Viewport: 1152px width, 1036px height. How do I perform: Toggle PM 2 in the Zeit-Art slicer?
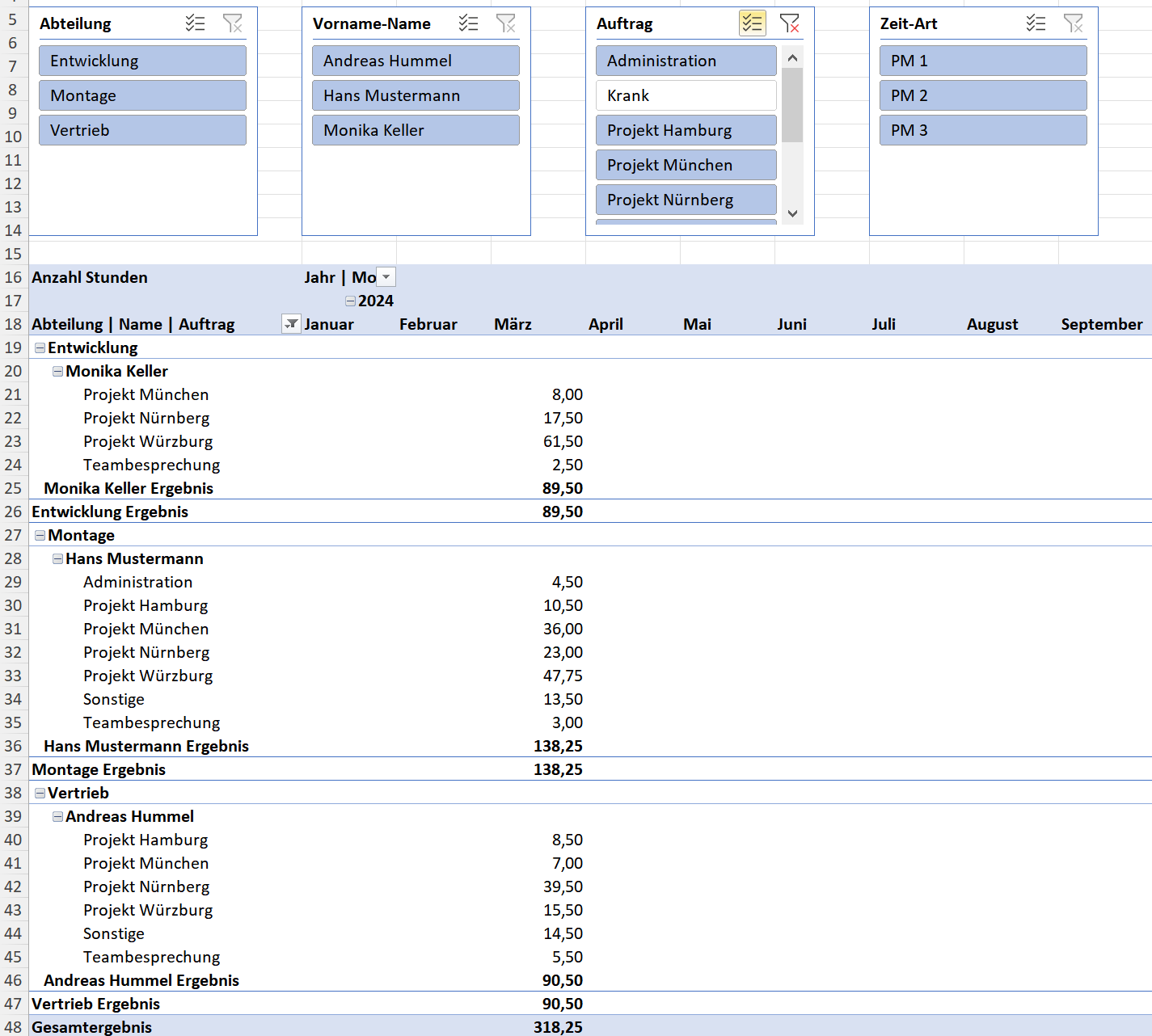click(x=982, y=95)
